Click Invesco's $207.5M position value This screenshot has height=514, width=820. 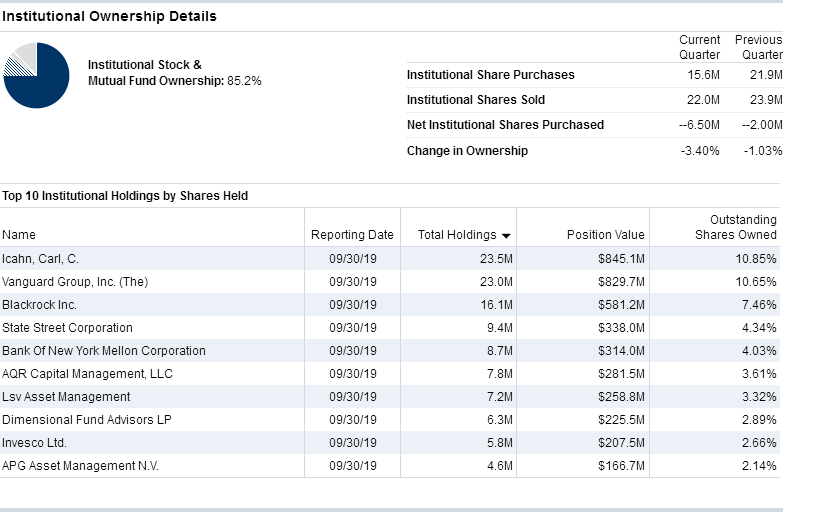click(621, 443)
